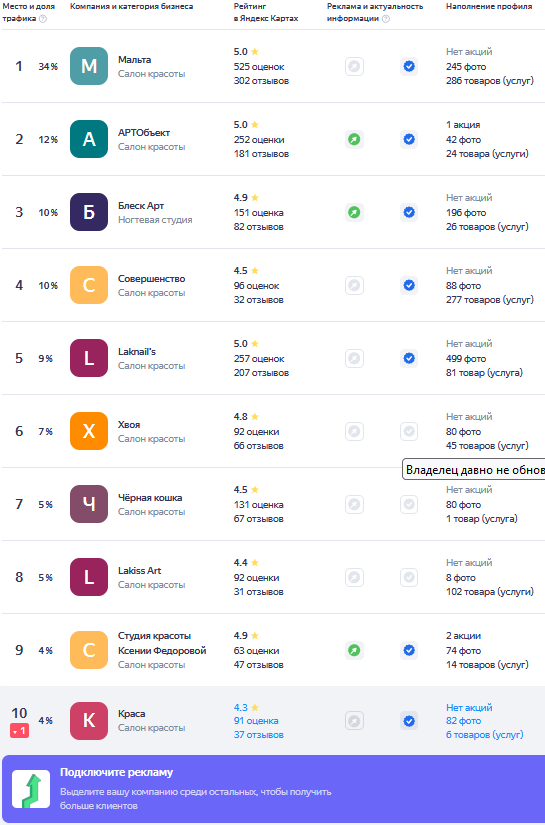Click the grey advertising icon for Мальта
Image resolution: width=545 pixels, height=825 pixels.
click(x=355, y=66)
